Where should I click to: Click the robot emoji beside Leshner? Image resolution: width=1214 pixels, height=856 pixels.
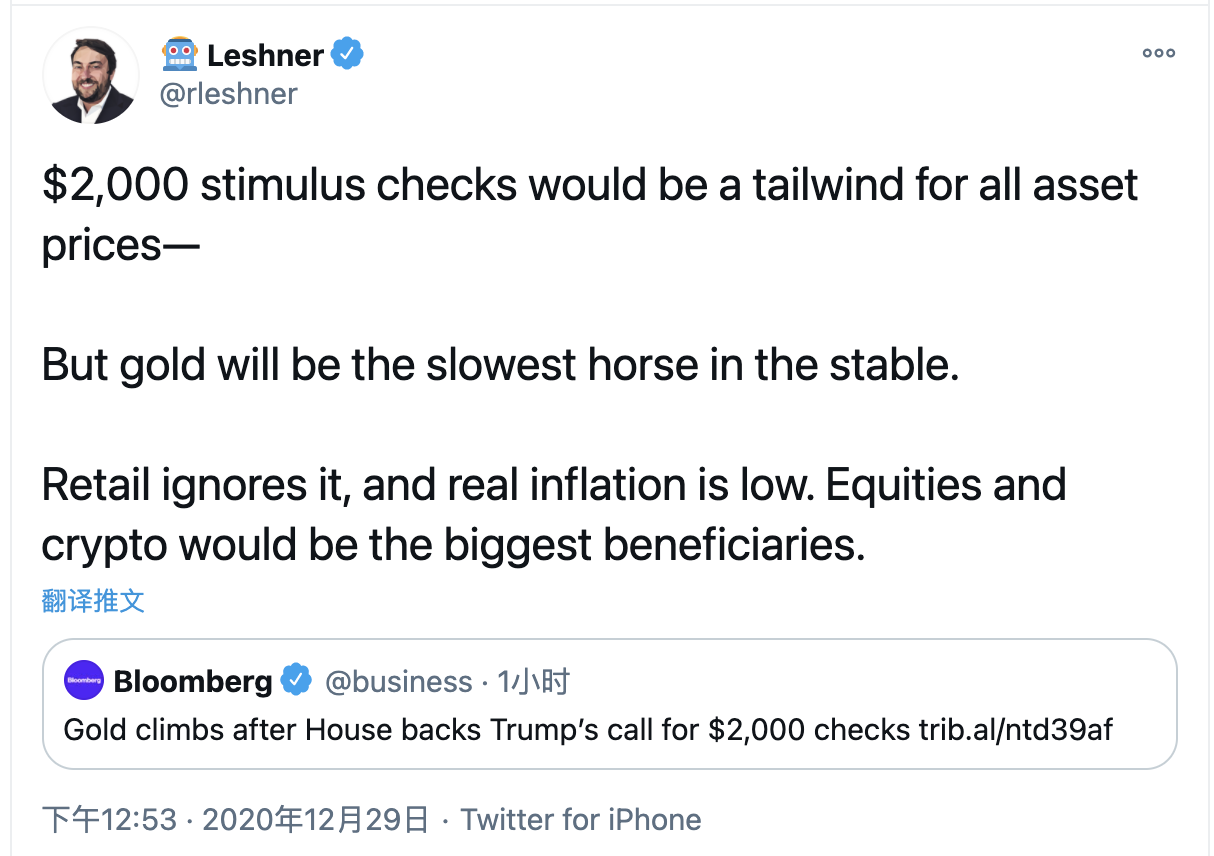pos(179,54)
